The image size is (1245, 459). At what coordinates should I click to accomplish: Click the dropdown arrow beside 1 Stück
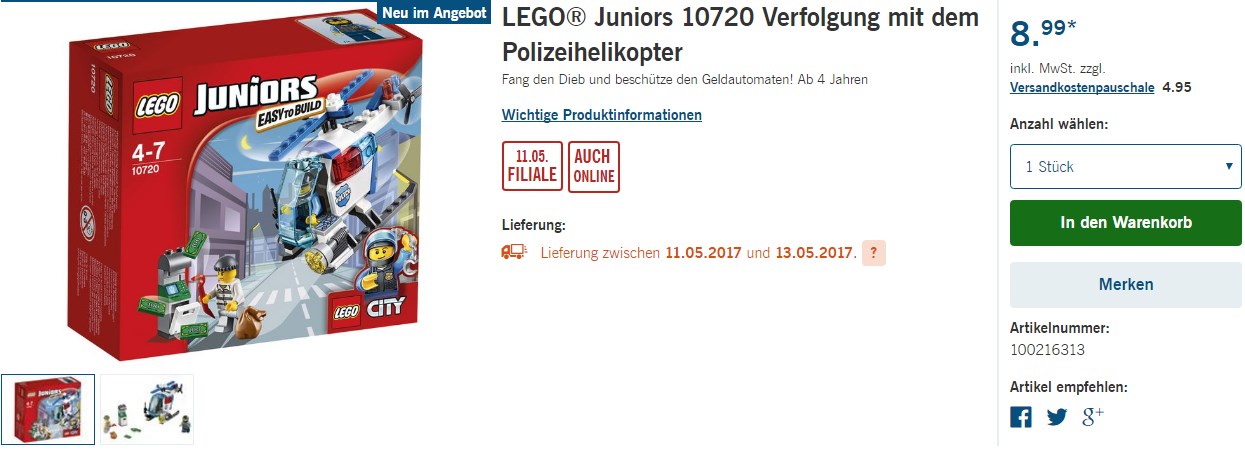click(1229, 167)
